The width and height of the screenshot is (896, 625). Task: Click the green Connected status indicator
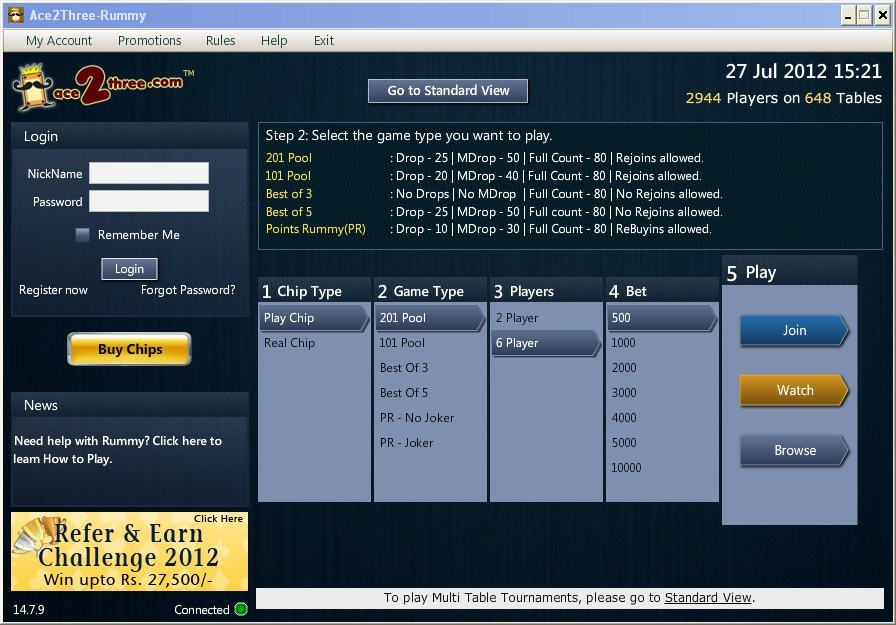[240, 609]
